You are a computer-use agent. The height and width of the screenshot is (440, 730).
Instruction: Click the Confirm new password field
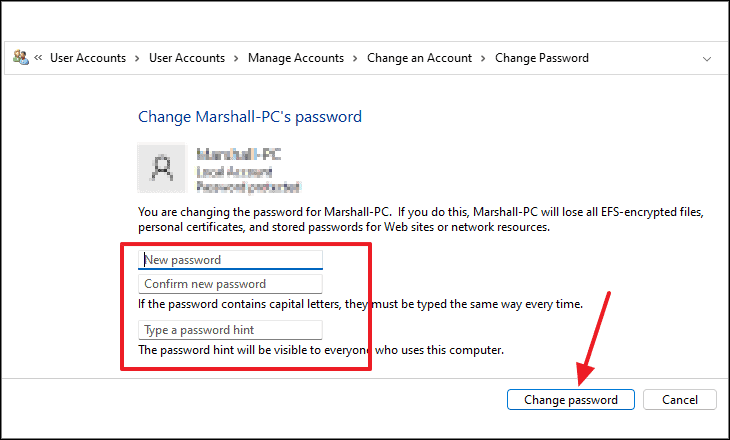click(x=230, y=284)
